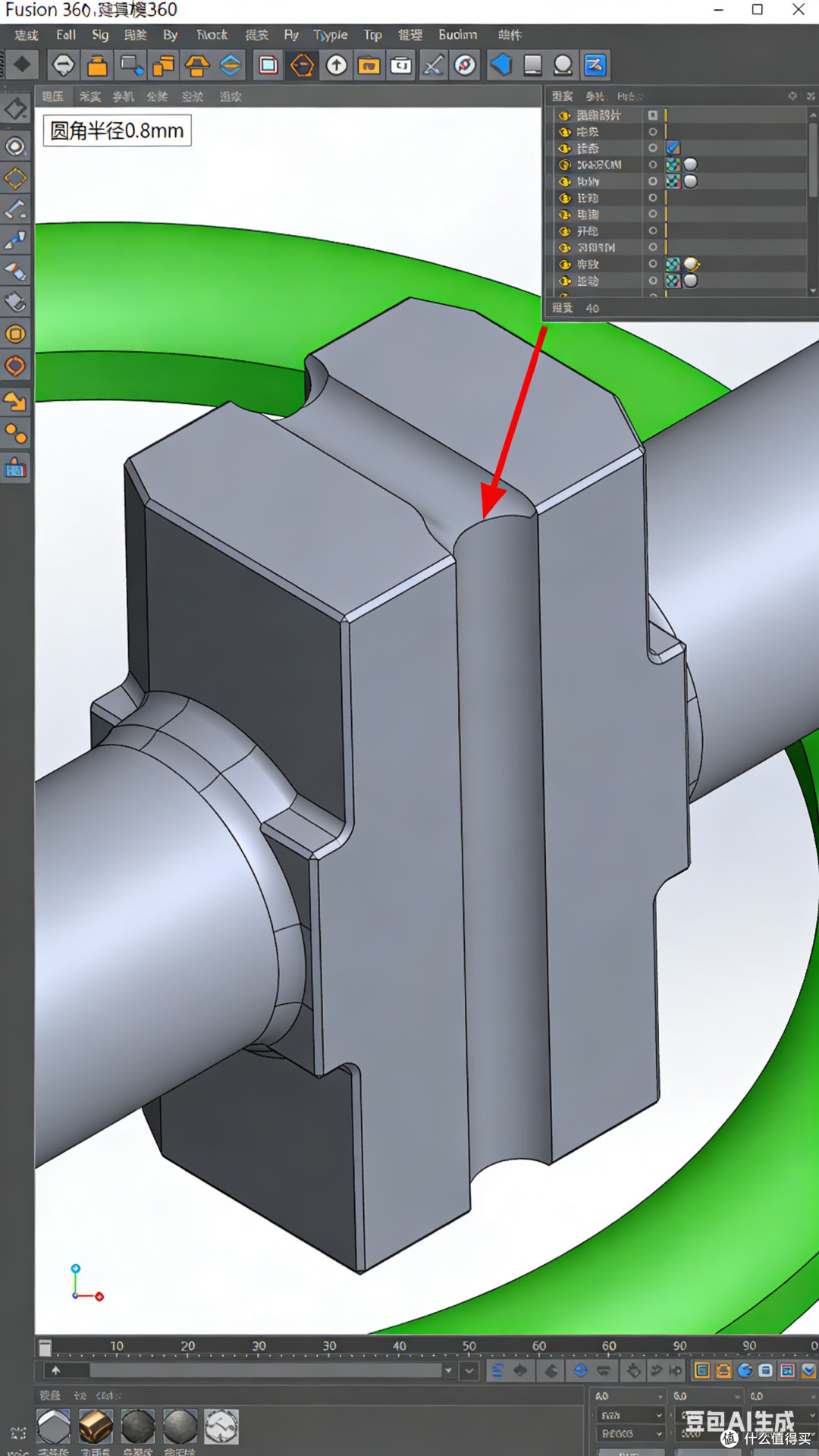Click the gray floor plane toolbar icon
The height and width of the screenshot is (1456, 819).
pyautogui.click(x=533, y=65)
